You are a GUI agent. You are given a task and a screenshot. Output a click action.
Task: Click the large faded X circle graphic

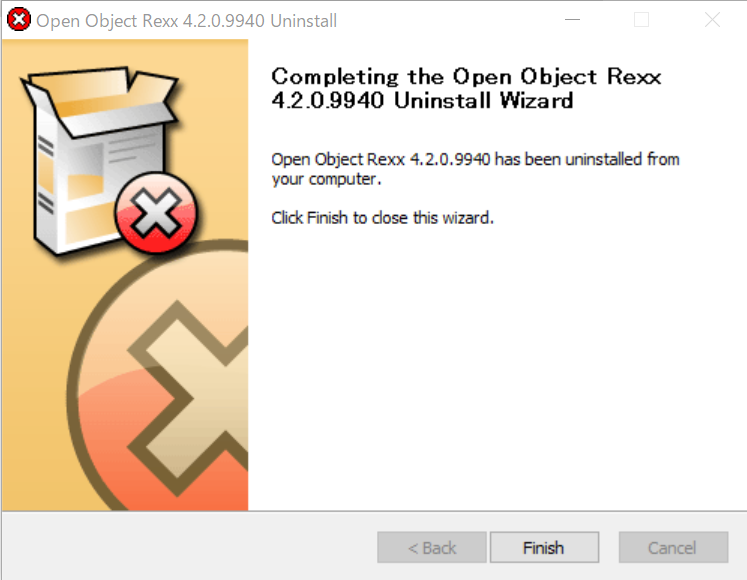tap(160, 376)
